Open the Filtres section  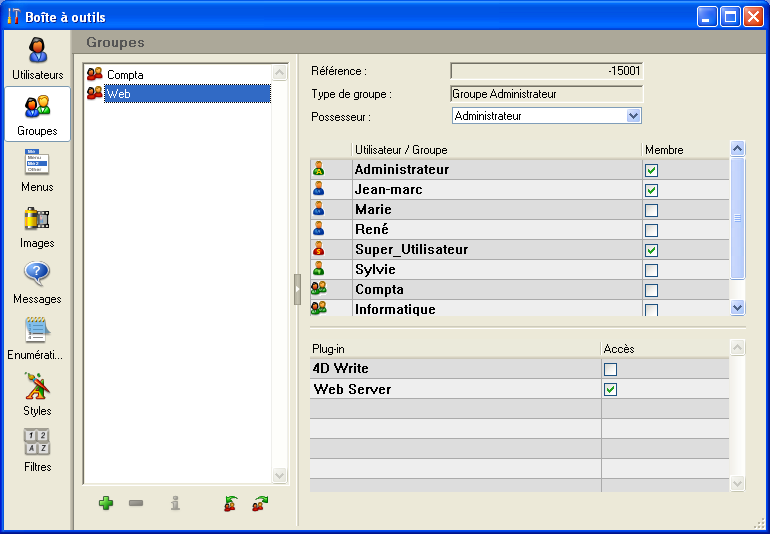[37, 450]
